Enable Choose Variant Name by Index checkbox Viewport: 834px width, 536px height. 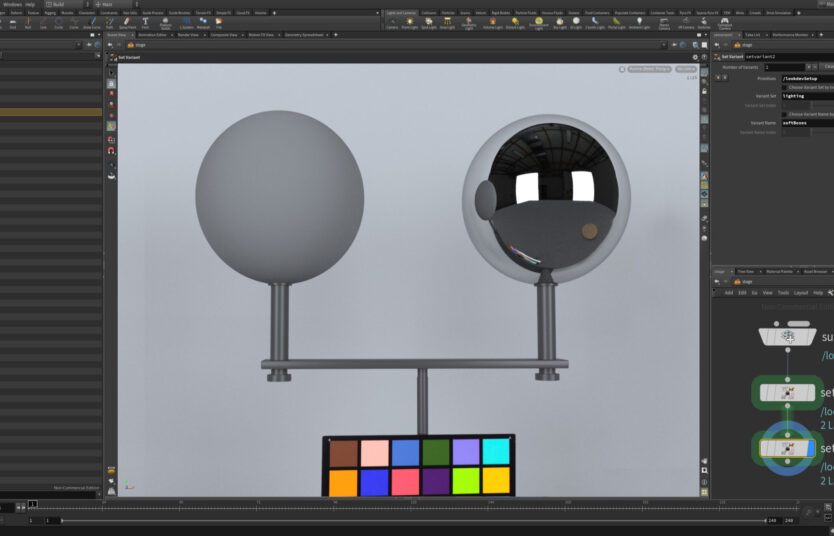(785, 114)
